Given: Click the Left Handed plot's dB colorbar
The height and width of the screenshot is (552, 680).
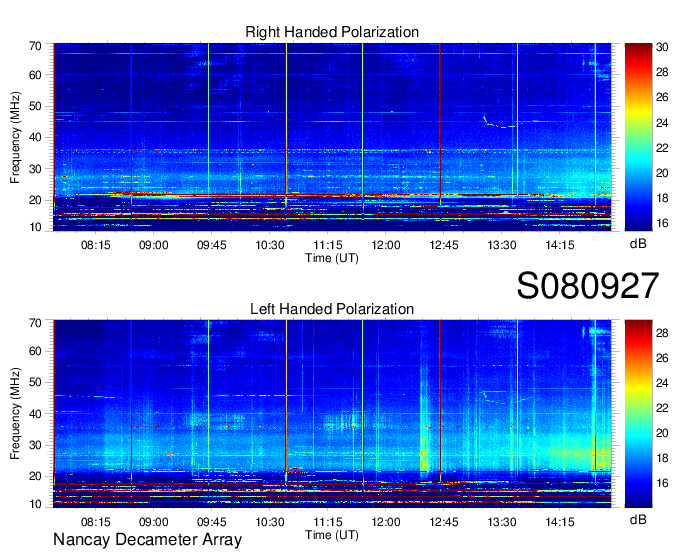Looking at the screenshot, I should click(x=638, y=414).
